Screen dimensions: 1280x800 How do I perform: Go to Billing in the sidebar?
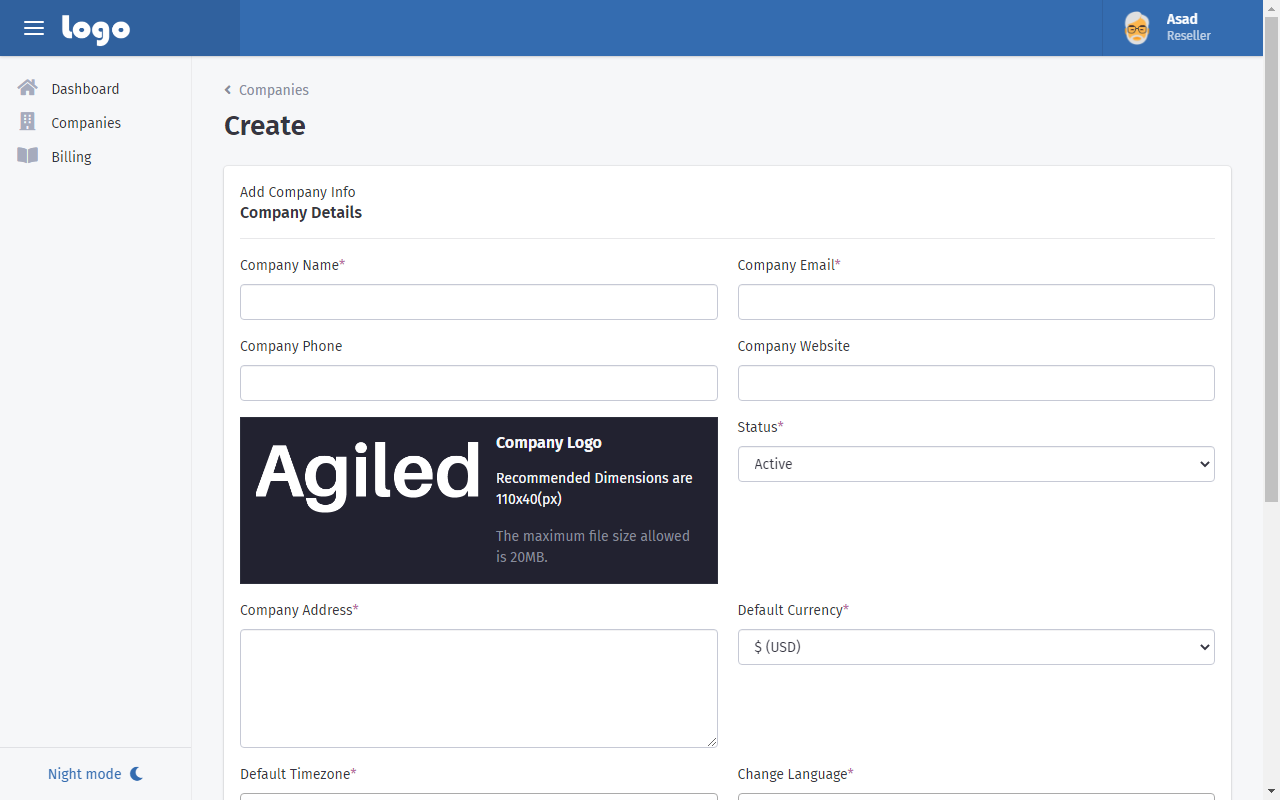[71, 157]
